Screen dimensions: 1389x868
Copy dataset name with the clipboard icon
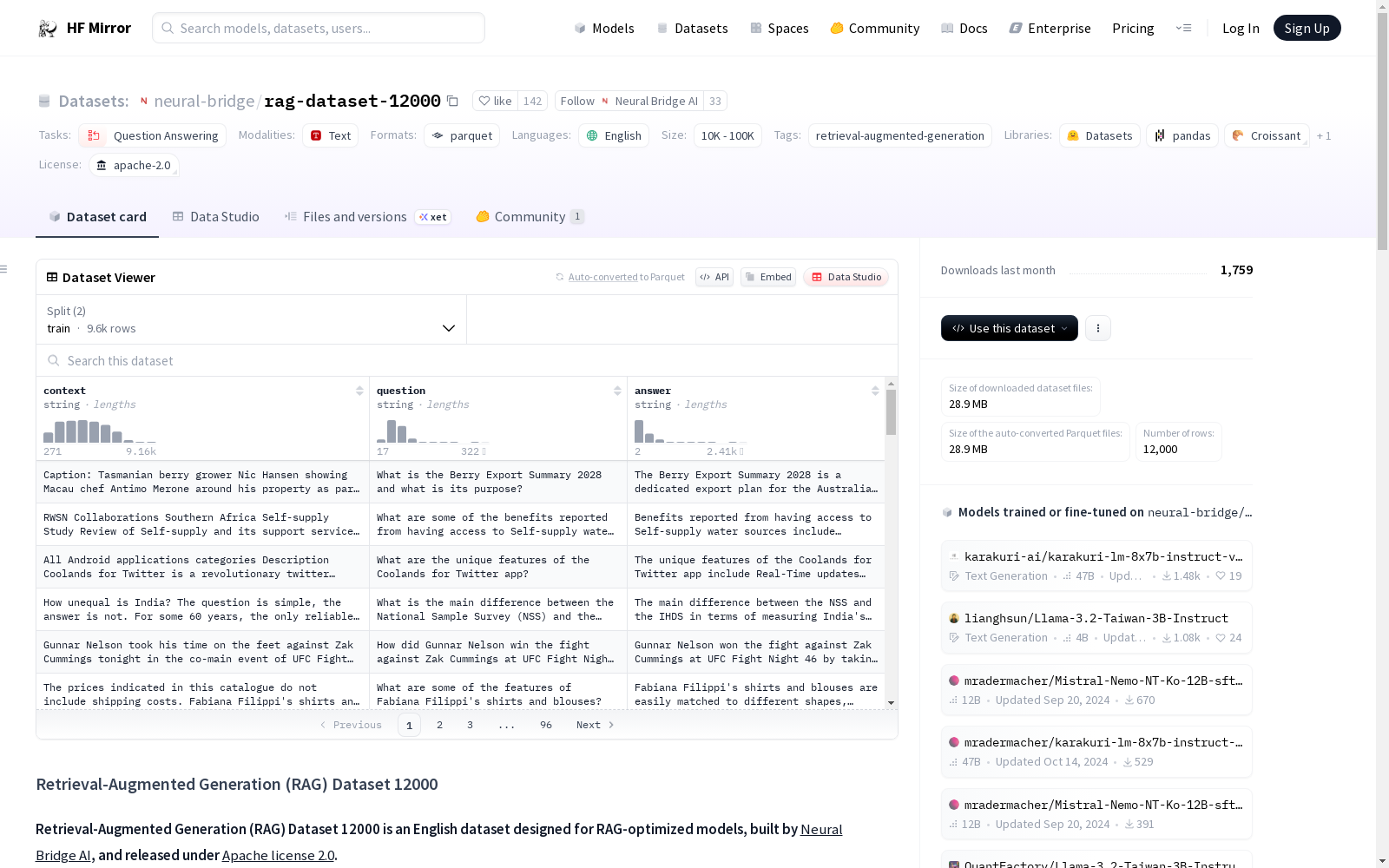pos(452,101)
